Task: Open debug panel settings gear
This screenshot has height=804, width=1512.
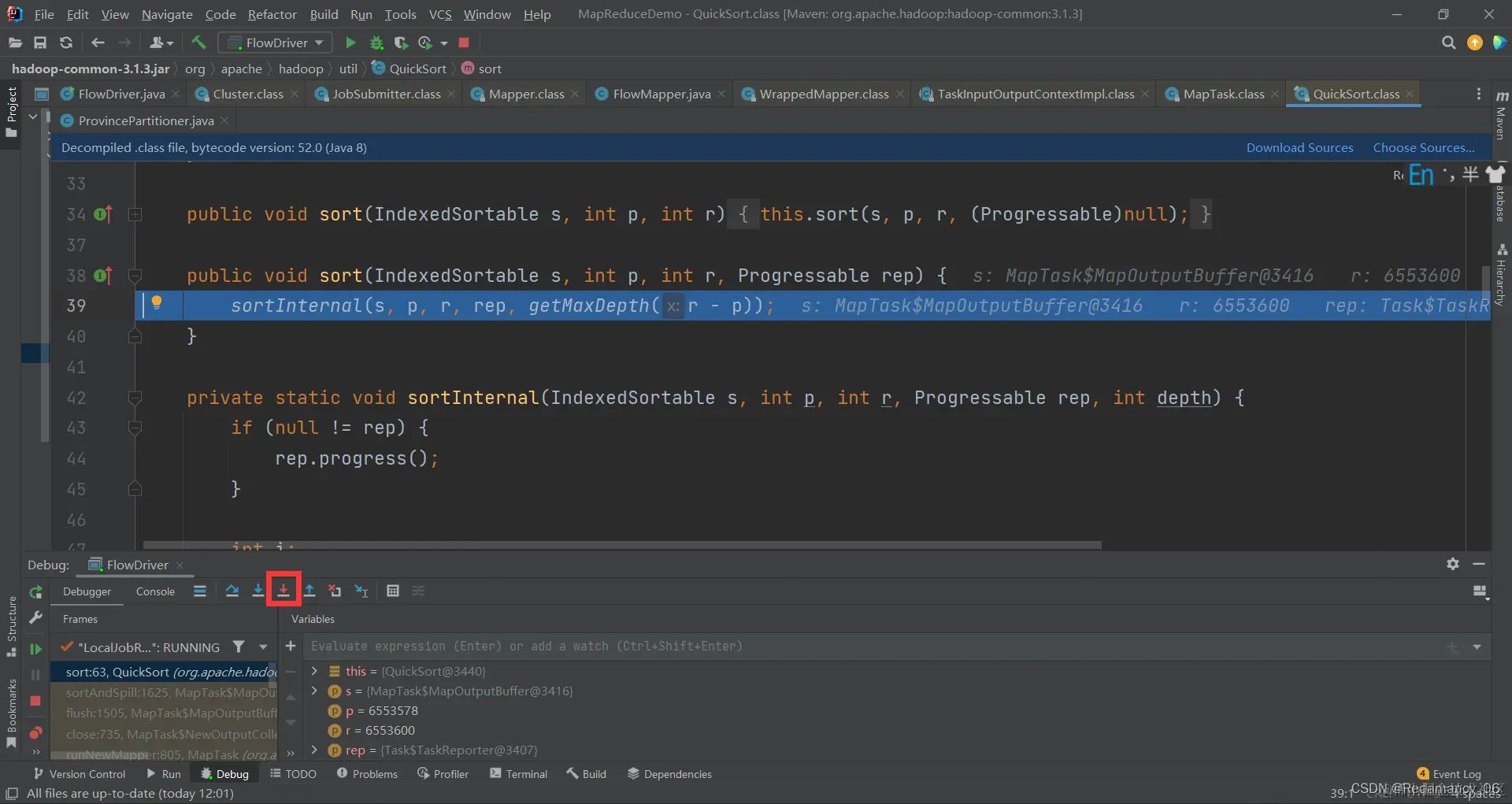Action: coord(1453,564)
